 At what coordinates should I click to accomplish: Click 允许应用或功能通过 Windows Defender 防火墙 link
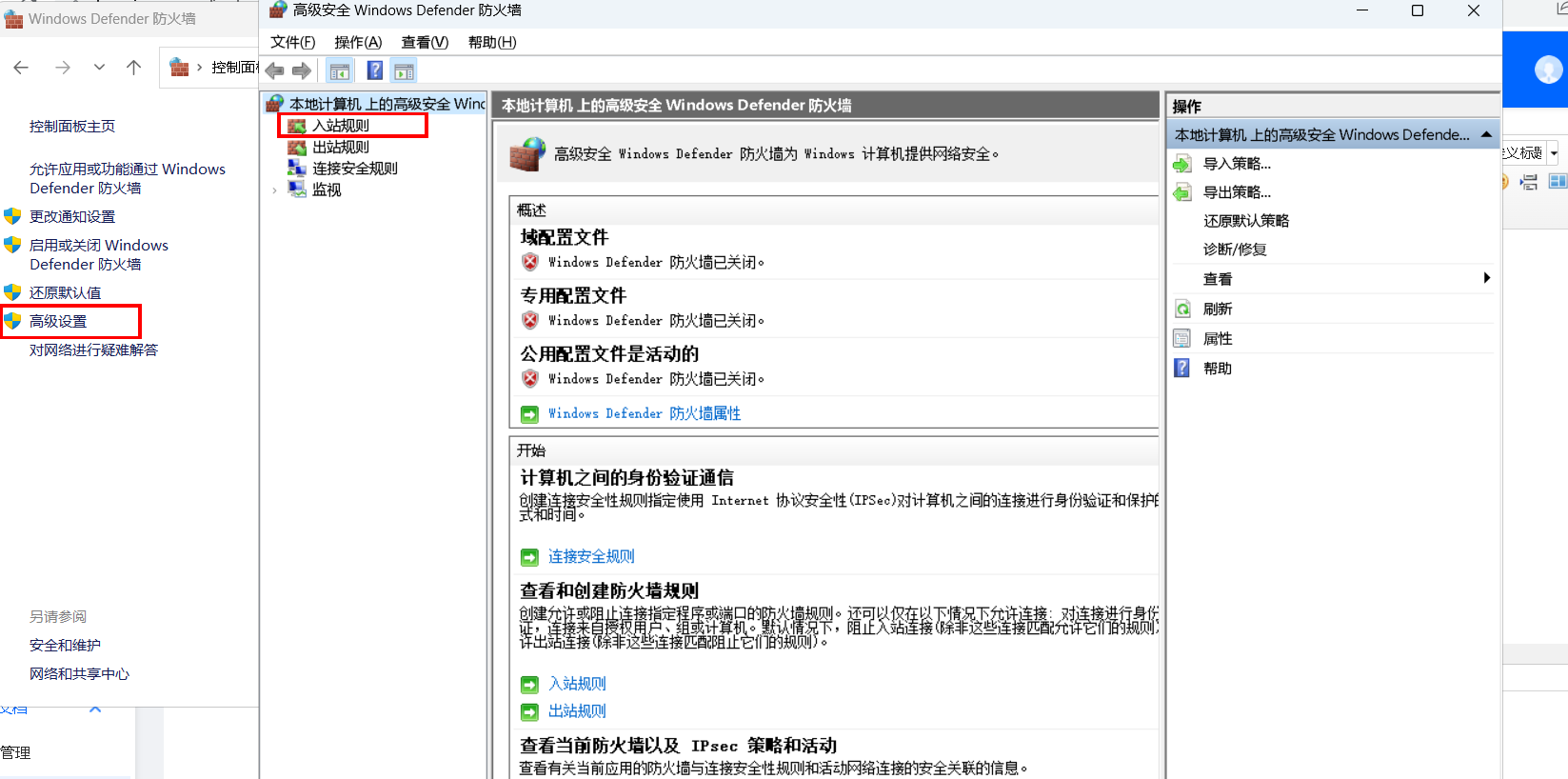tap(128, 178)
